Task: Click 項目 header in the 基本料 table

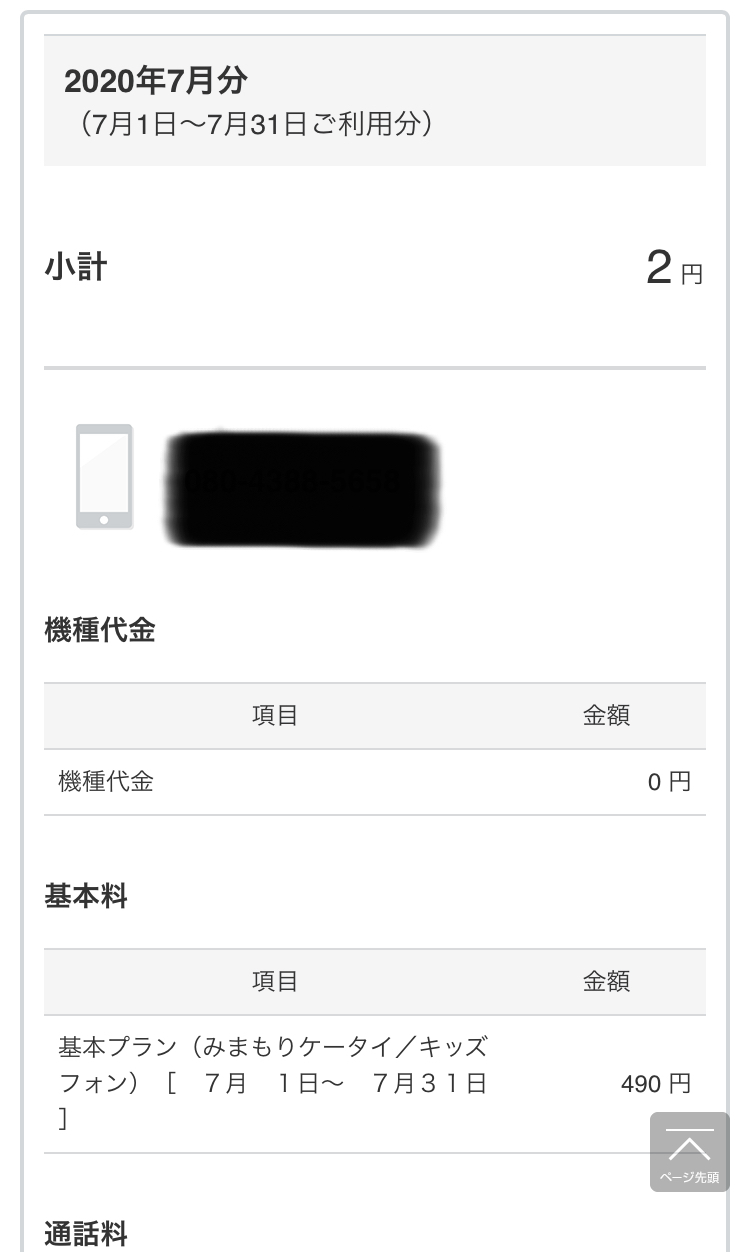Action: 275,982
